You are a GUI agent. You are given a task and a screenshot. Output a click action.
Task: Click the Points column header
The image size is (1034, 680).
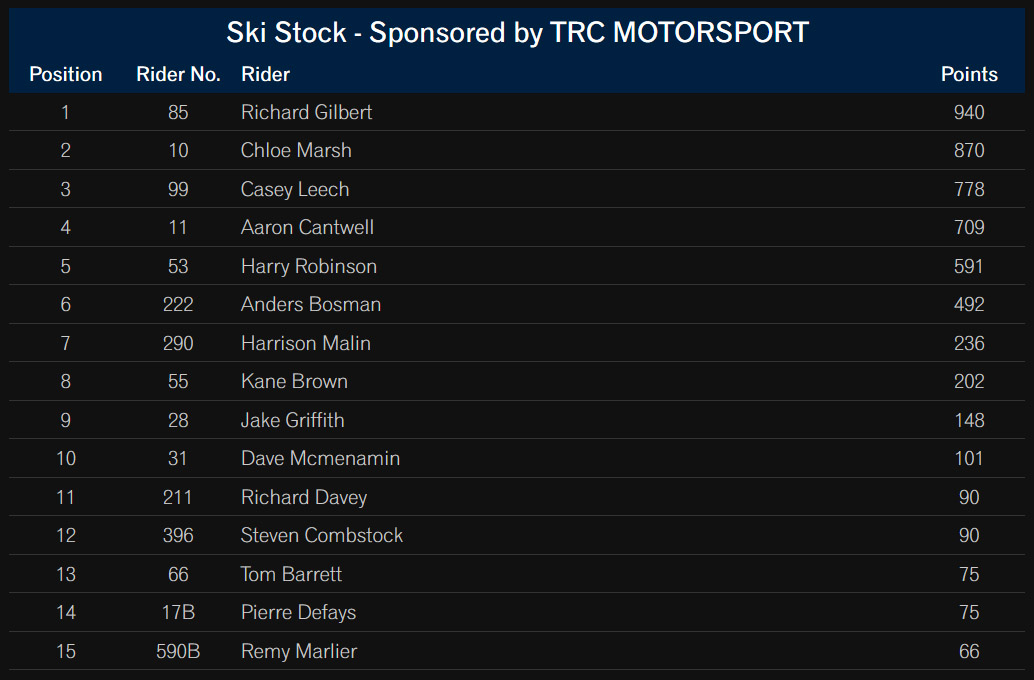click(x=969, y=74)
